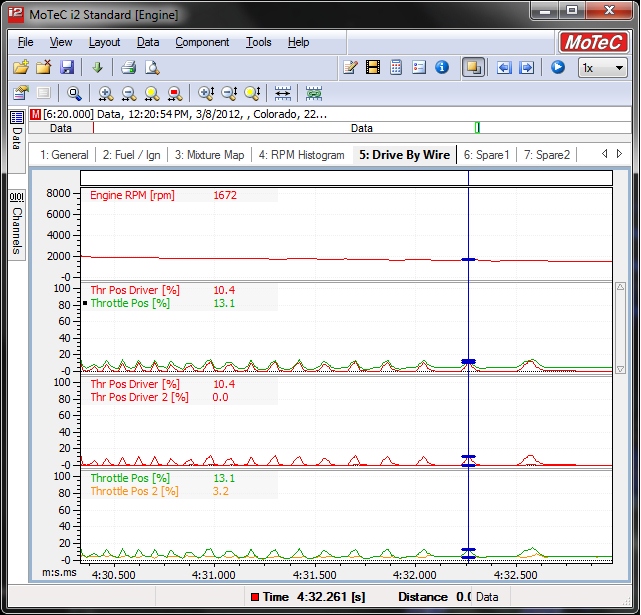
Task: Select Engine RPM channel legend
Action: (x=132, y=195)
